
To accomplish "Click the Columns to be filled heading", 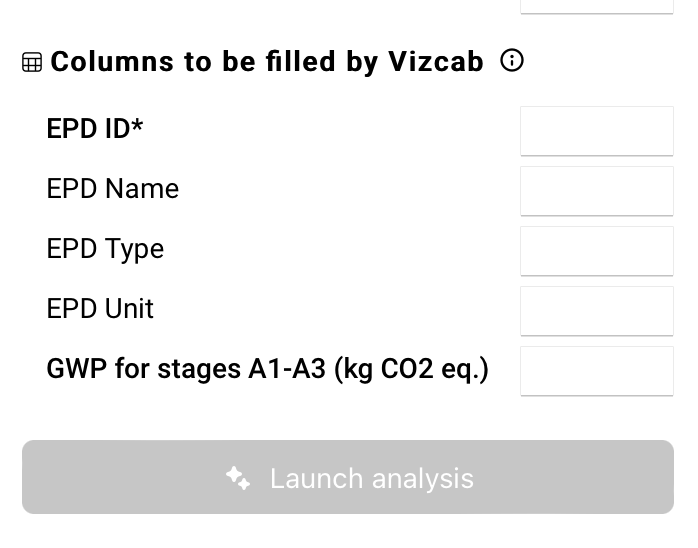I will pos(267,62).
